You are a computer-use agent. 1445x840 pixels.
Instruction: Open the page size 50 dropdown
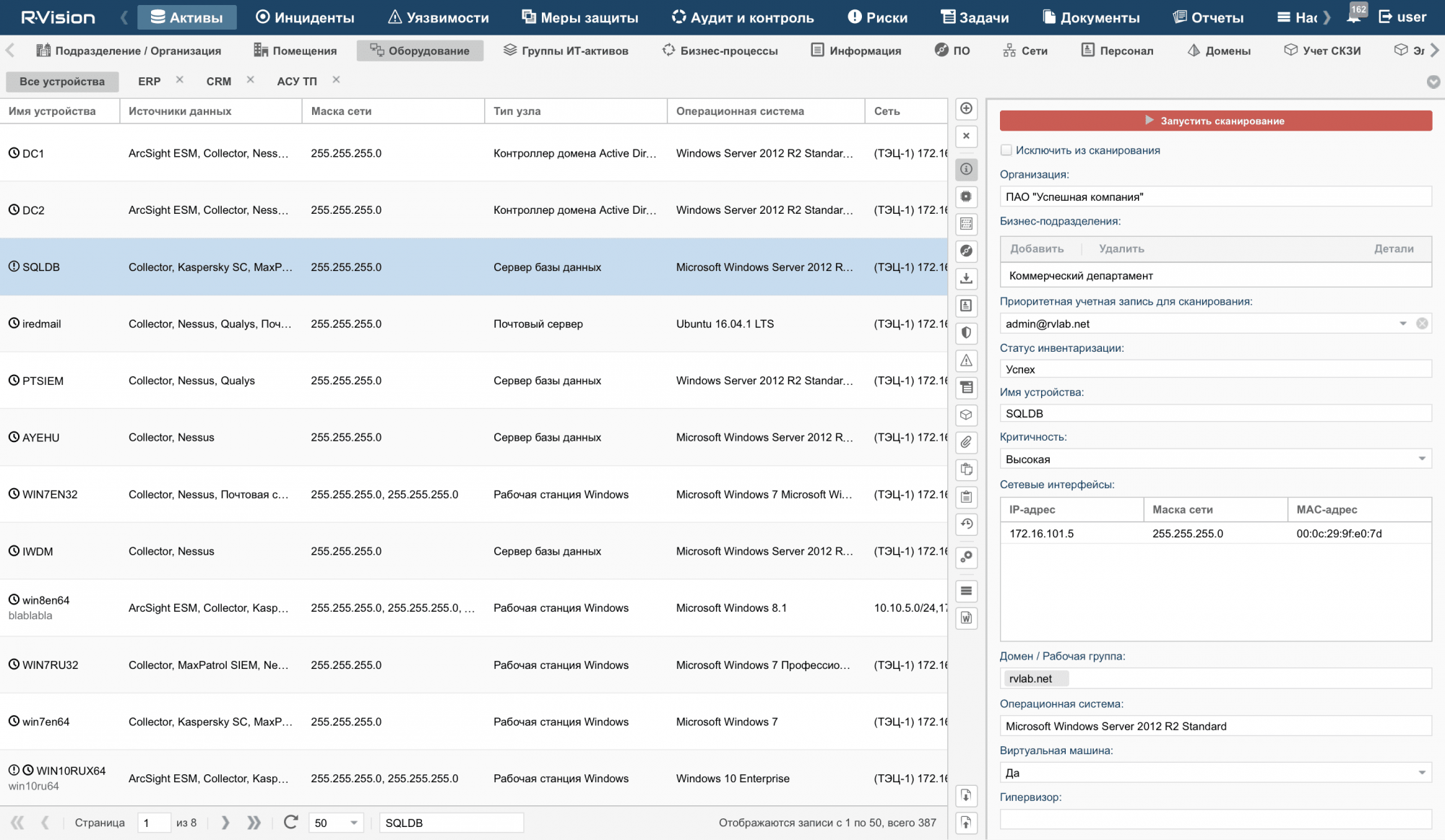(x=353, y=823)
